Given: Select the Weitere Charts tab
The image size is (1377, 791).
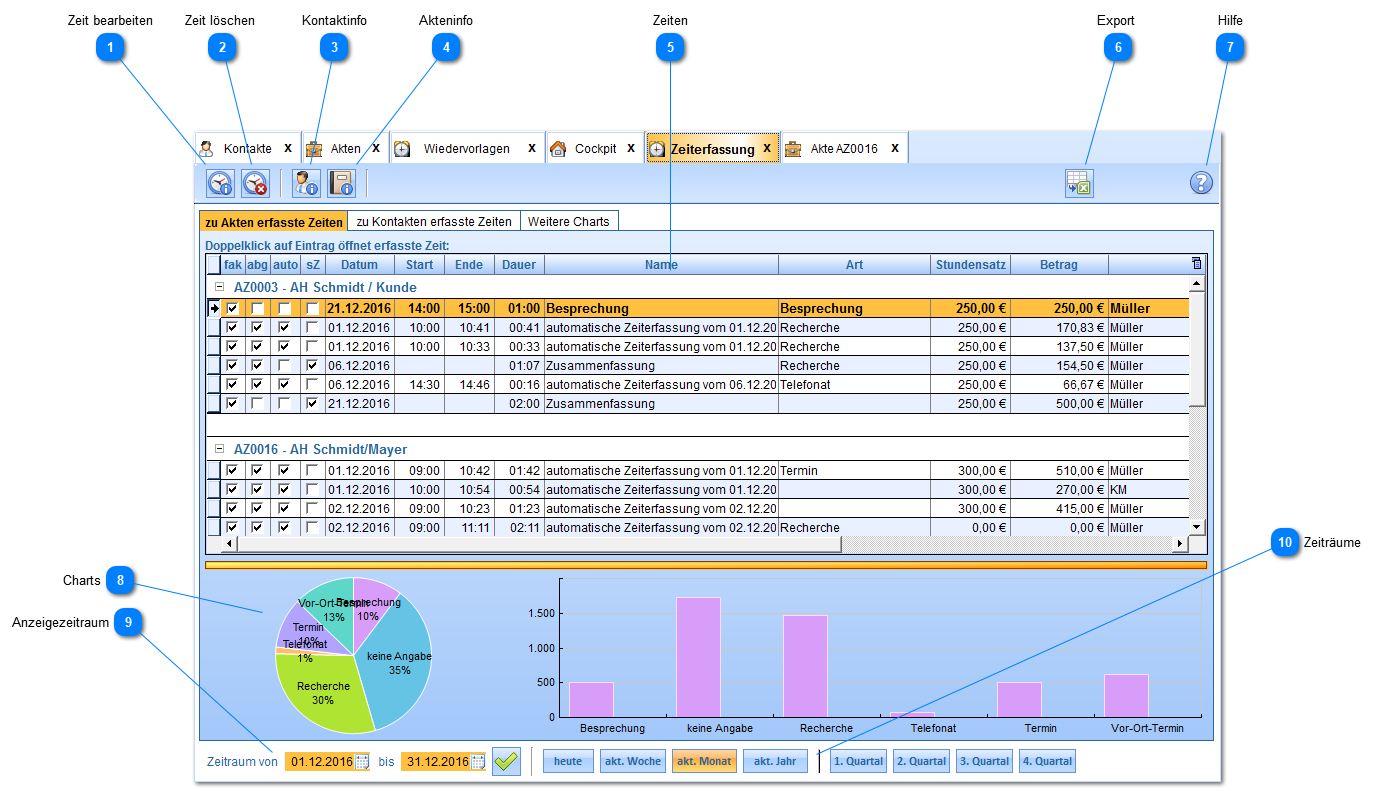Looking at the screenshot, I should click(568, 222).
